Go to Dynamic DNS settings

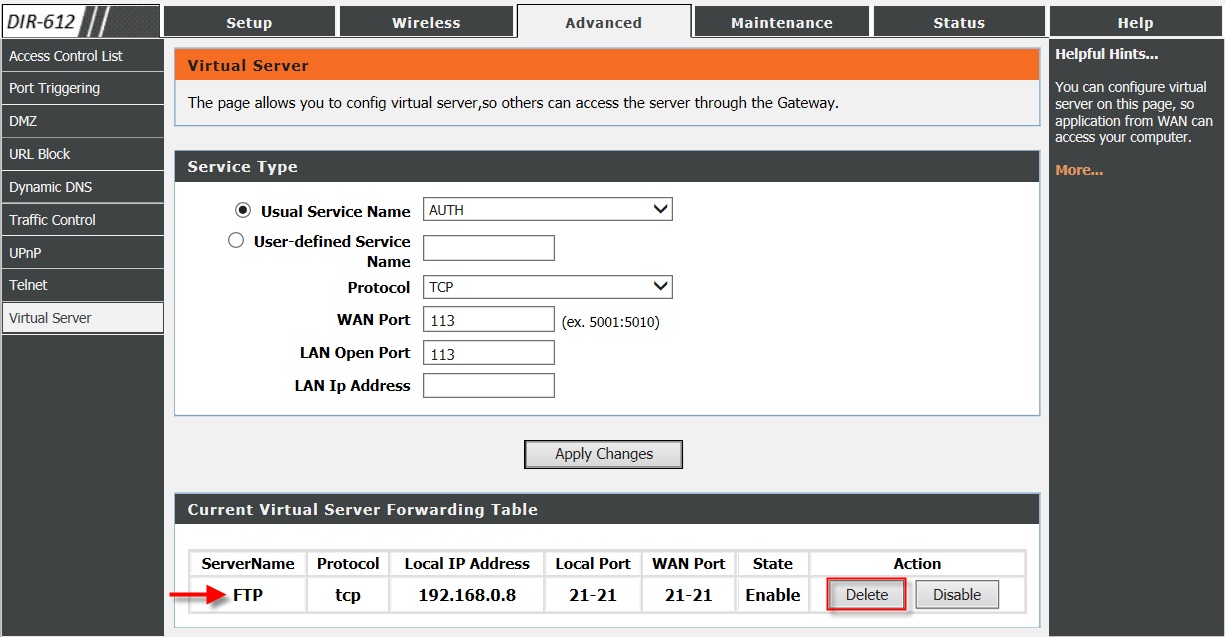[82, 187]
